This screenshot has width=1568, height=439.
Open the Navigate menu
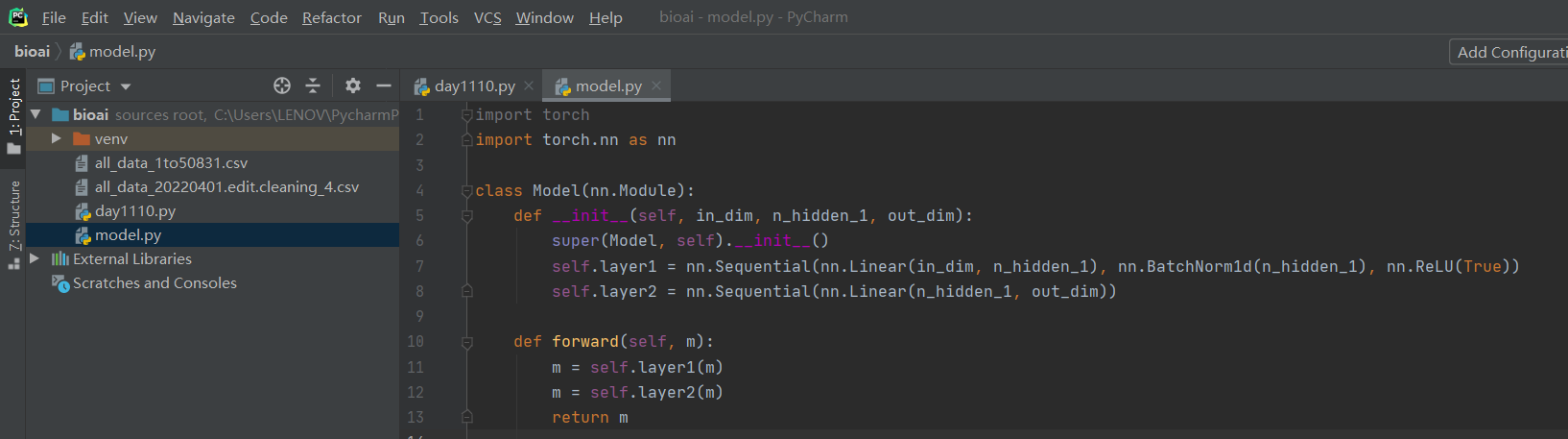[x=203, y=17]
